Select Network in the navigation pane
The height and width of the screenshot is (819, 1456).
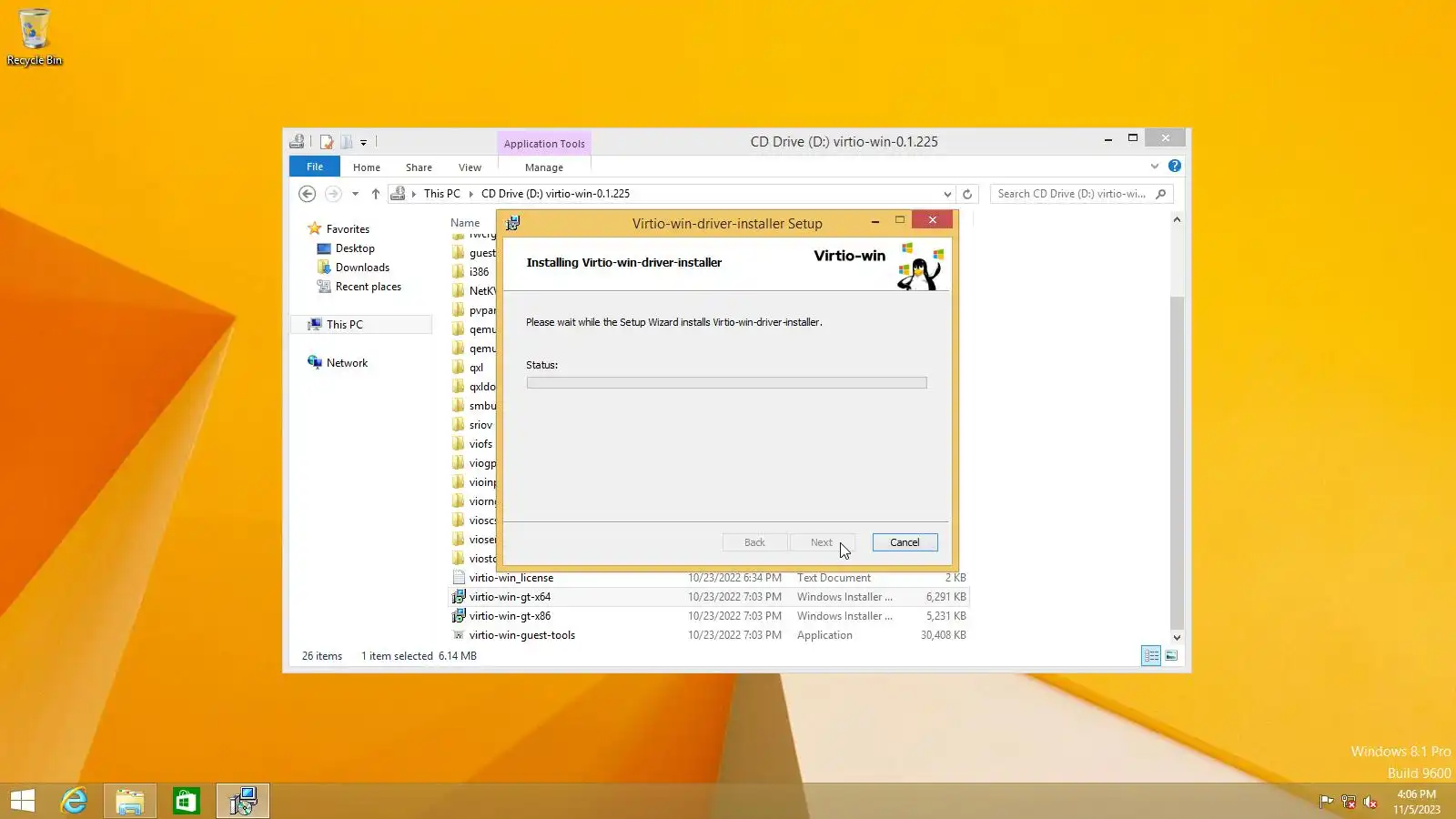(x=347, y=363)
